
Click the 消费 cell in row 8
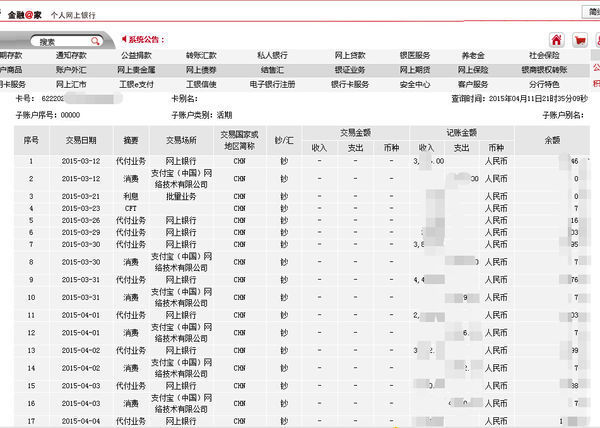coord(131,262)
